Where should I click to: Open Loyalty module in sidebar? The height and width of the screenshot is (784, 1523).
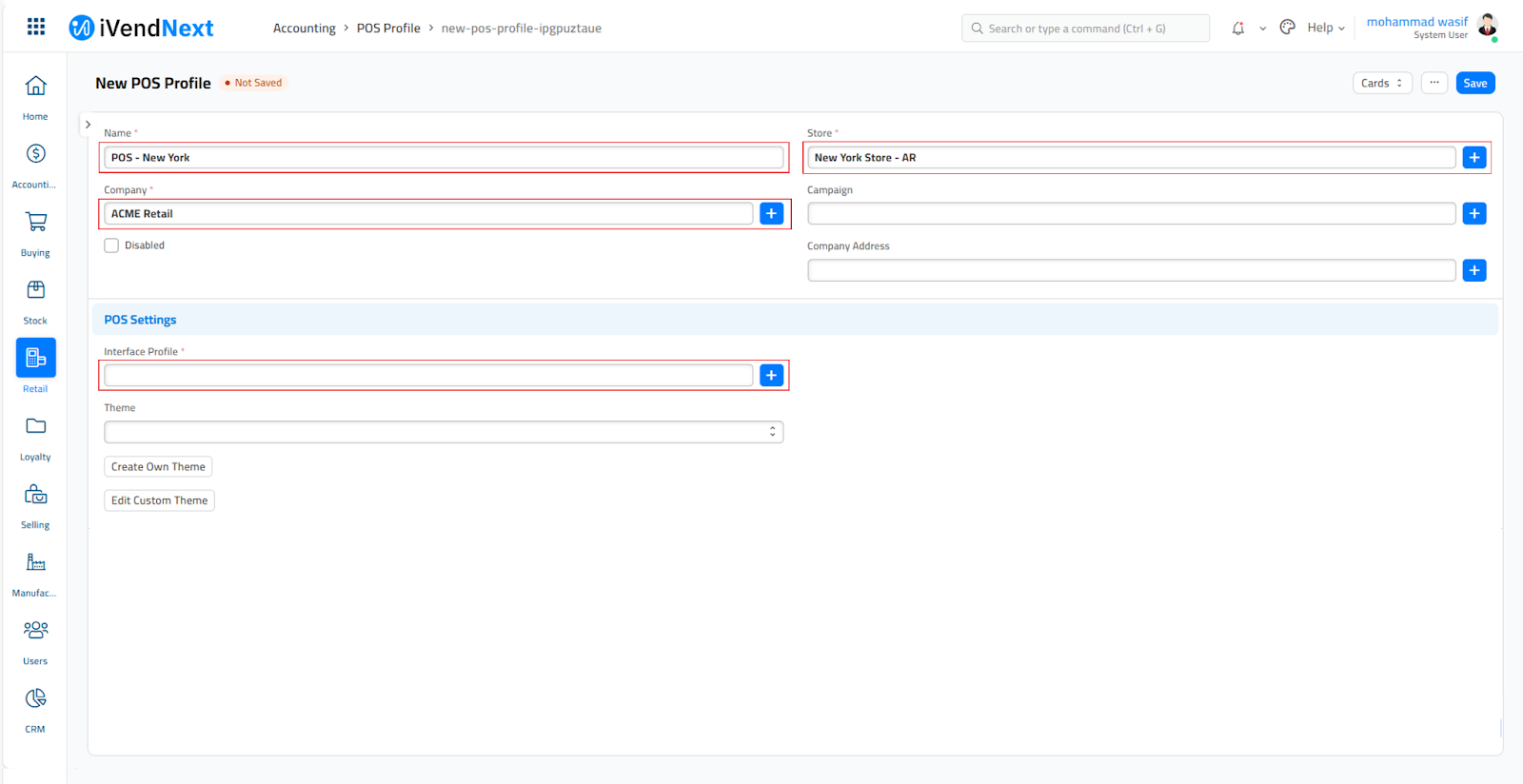[35, 439]
